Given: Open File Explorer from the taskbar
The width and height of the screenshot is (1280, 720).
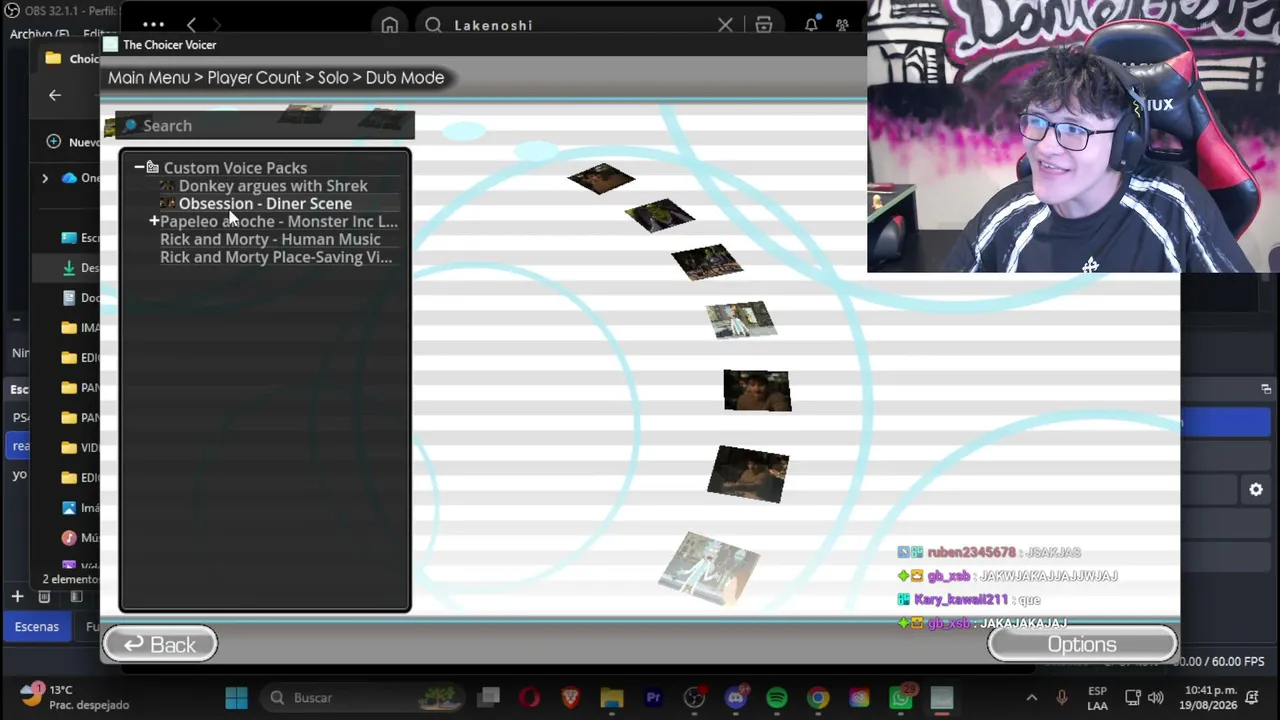Looking at the screenshot, I should point(611,698).
